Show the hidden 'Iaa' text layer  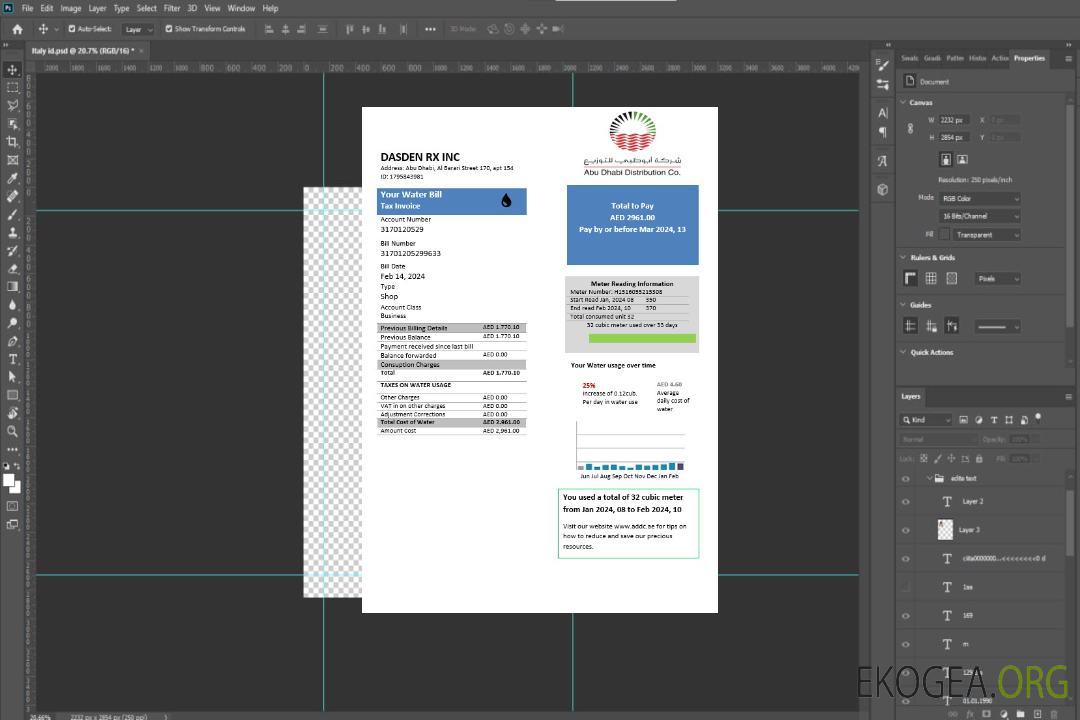coord(906,587)
